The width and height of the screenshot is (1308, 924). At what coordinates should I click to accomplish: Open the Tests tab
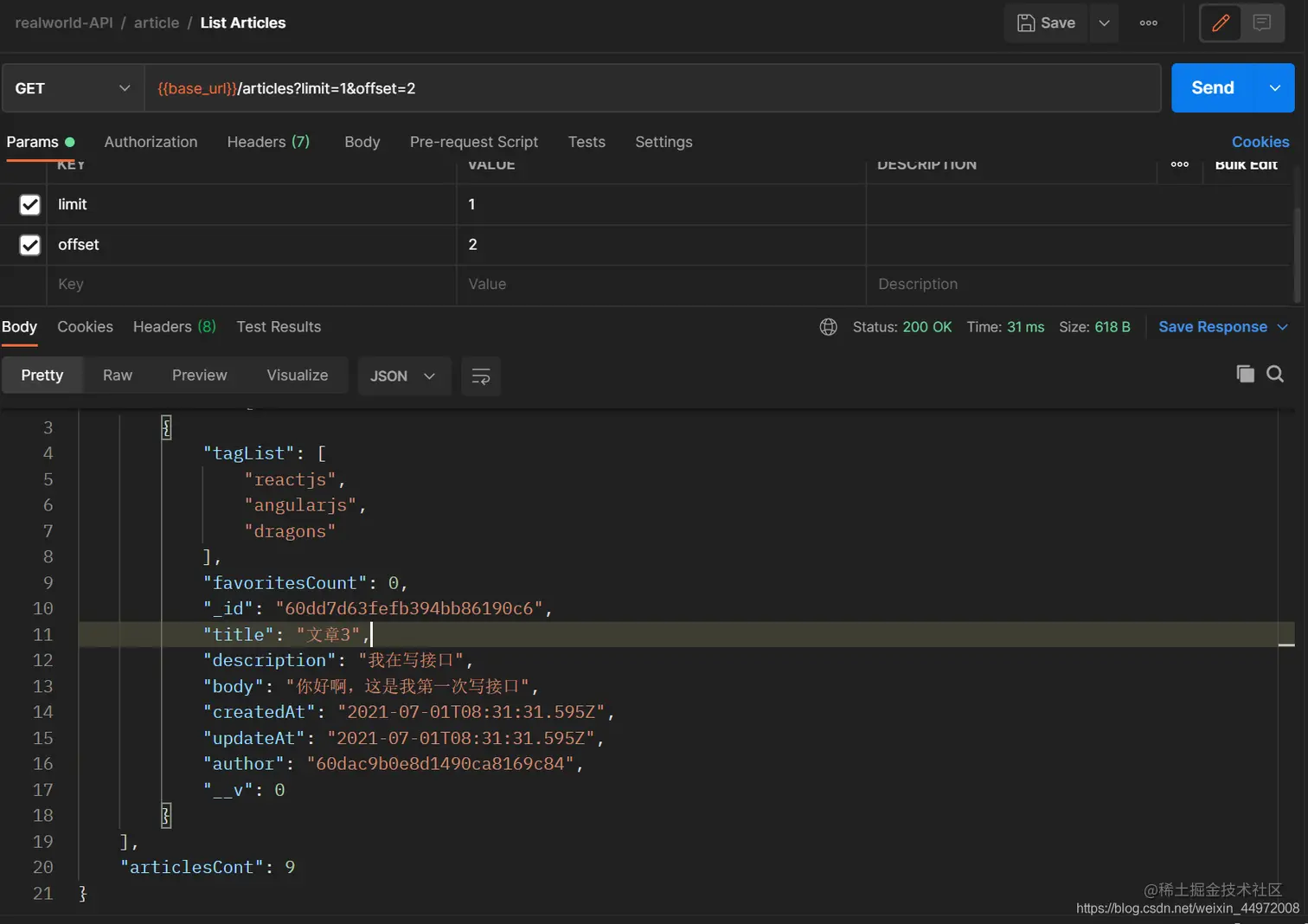point(587,142)
